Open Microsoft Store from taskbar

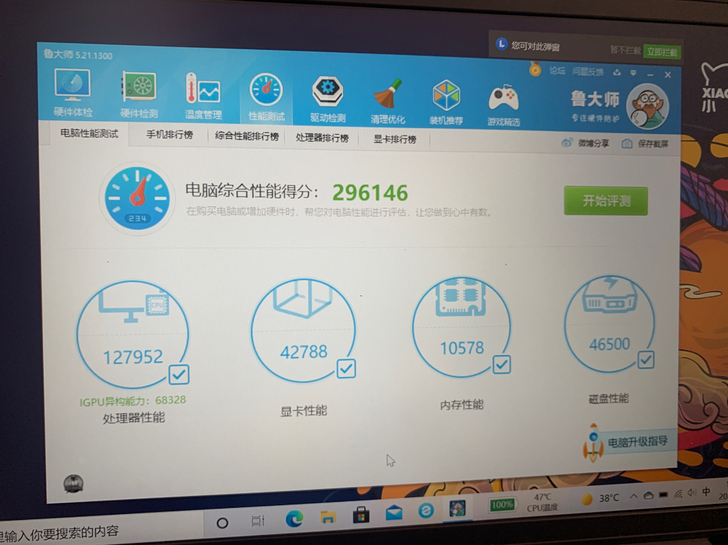coord(361,514)
